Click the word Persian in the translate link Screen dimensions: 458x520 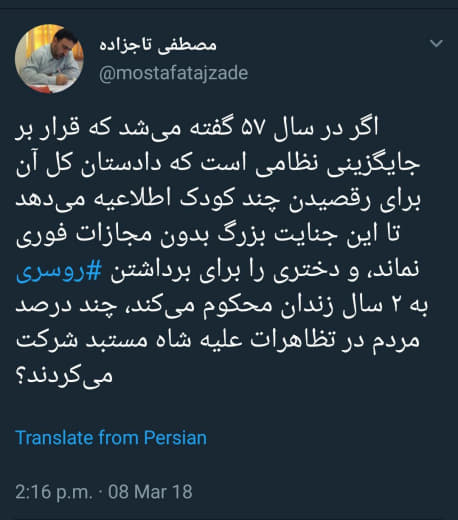[175, 438]
